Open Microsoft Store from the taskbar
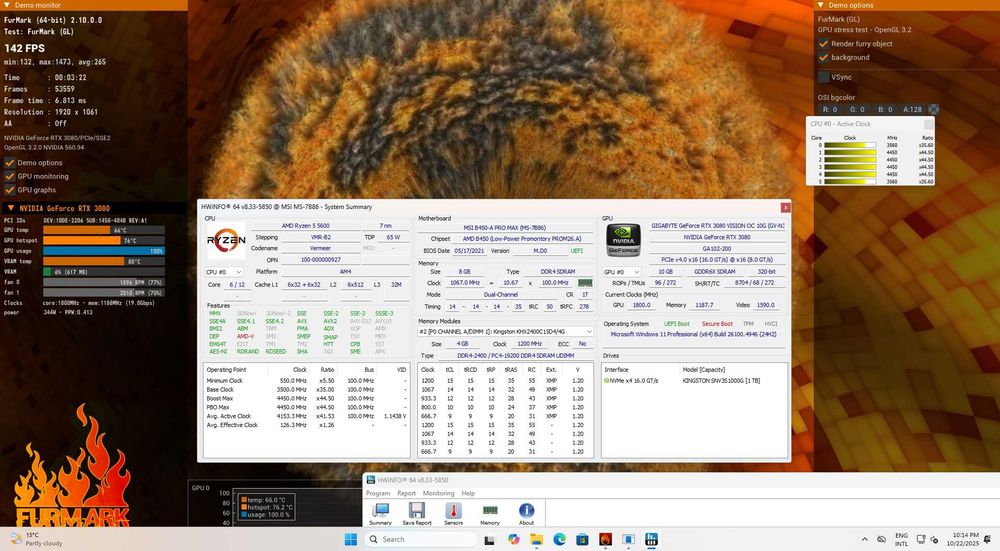Image resolution: width=1000 pixels, height=551 pixels. [x=582, y=540]
